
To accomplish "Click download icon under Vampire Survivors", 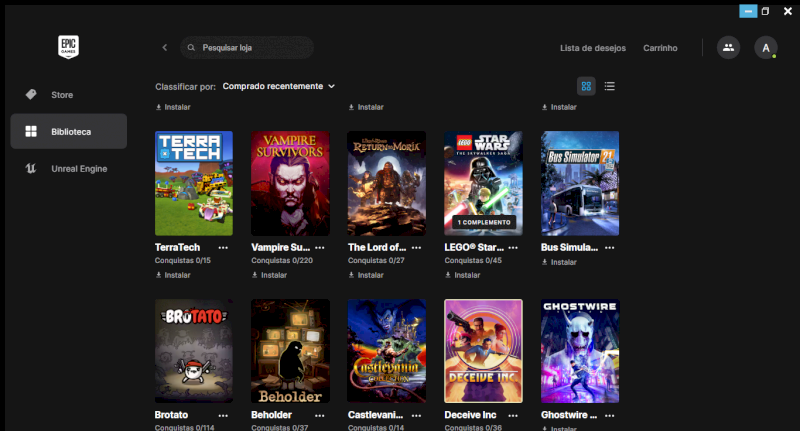I will point(255,274).
